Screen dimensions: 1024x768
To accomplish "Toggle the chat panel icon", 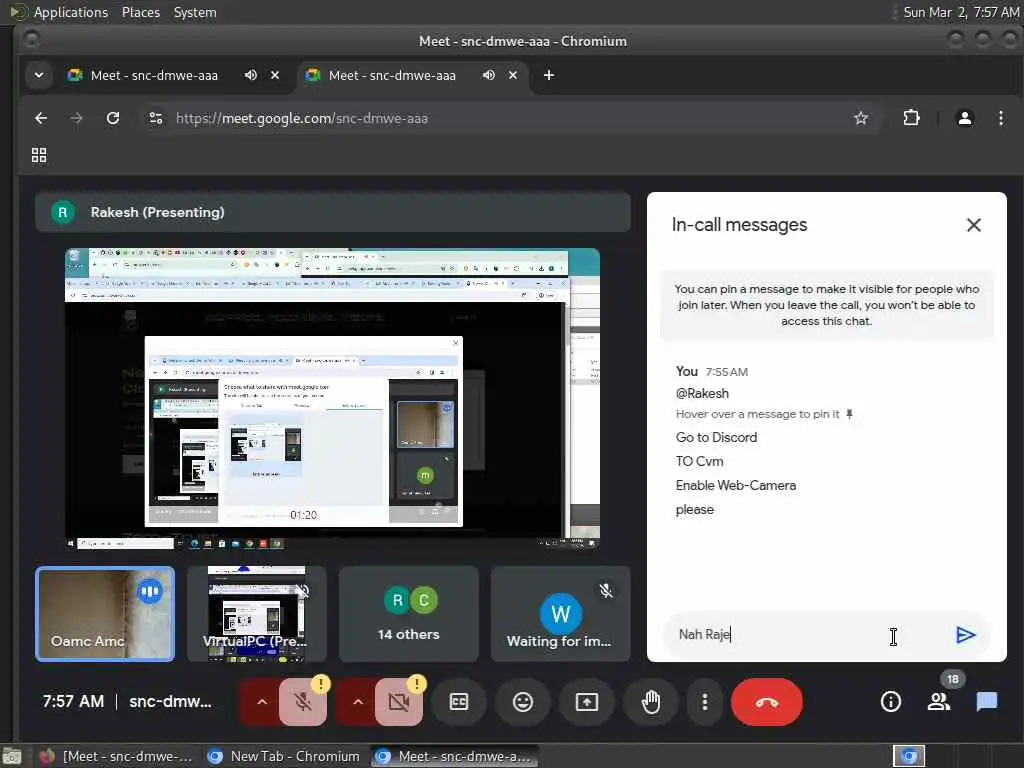I will pyautogui.click(x=987, y=702).
